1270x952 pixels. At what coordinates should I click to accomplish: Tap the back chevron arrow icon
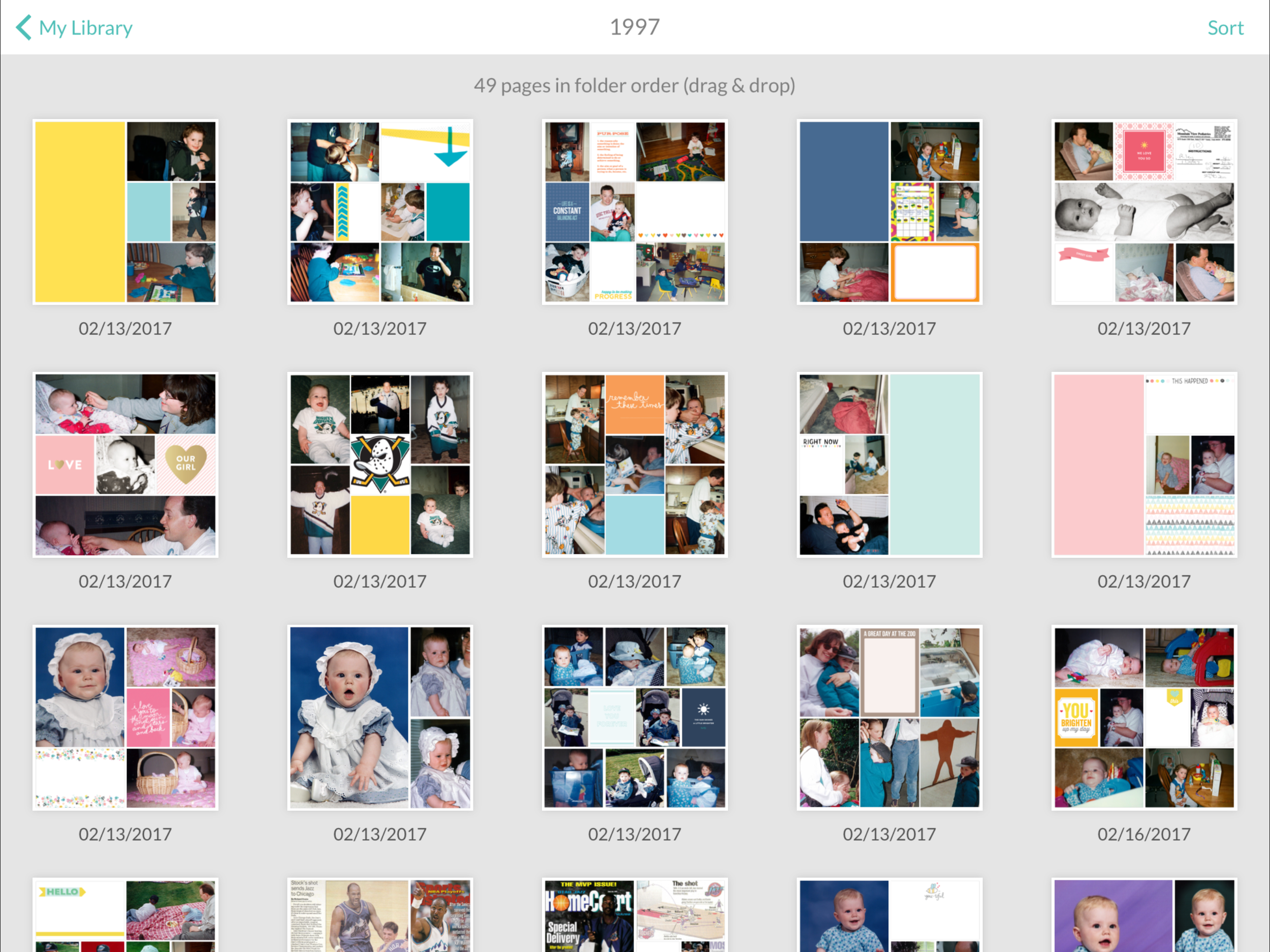click(23, 27)
